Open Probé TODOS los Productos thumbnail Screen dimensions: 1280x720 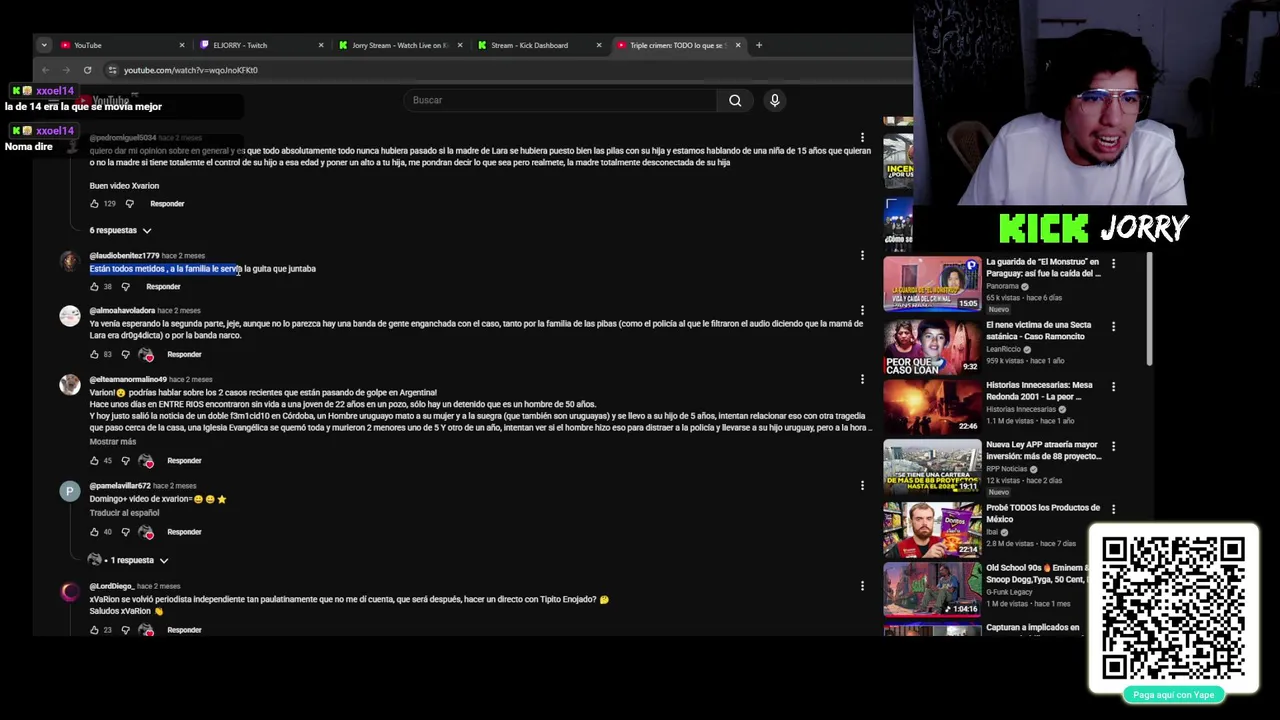tap(932, 529)
